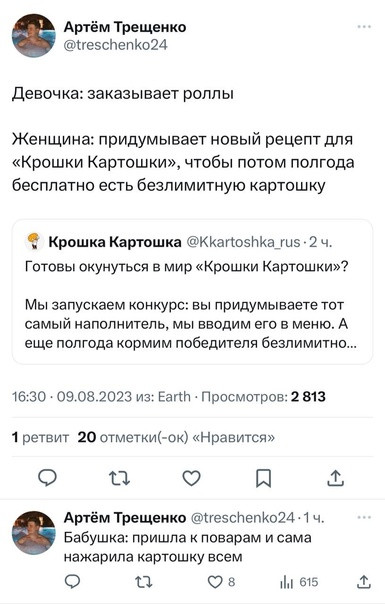Open quoted Крошка Картошка tweet
Viewport: 385px width, 604px height.
tap(192, 292)
